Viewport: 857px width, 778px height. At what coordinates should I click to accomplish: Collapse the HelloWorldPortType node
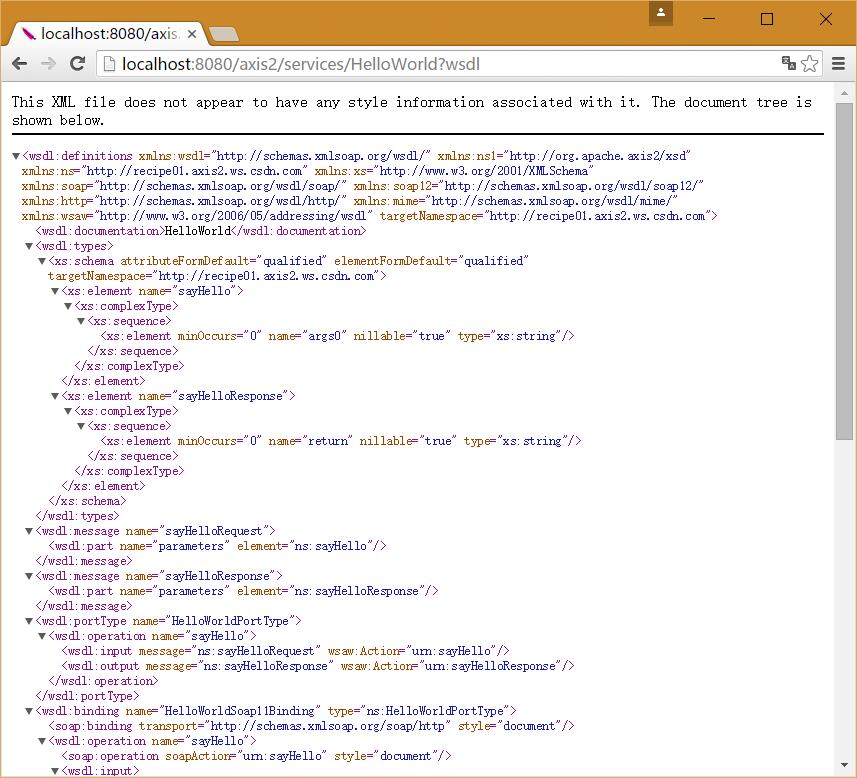coord(30,621)
